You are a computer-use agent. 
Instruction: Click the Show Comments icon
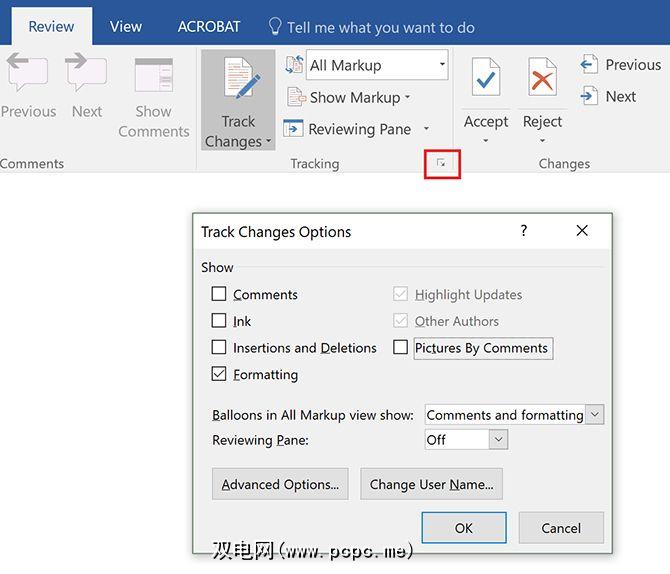tap(154, 75)
